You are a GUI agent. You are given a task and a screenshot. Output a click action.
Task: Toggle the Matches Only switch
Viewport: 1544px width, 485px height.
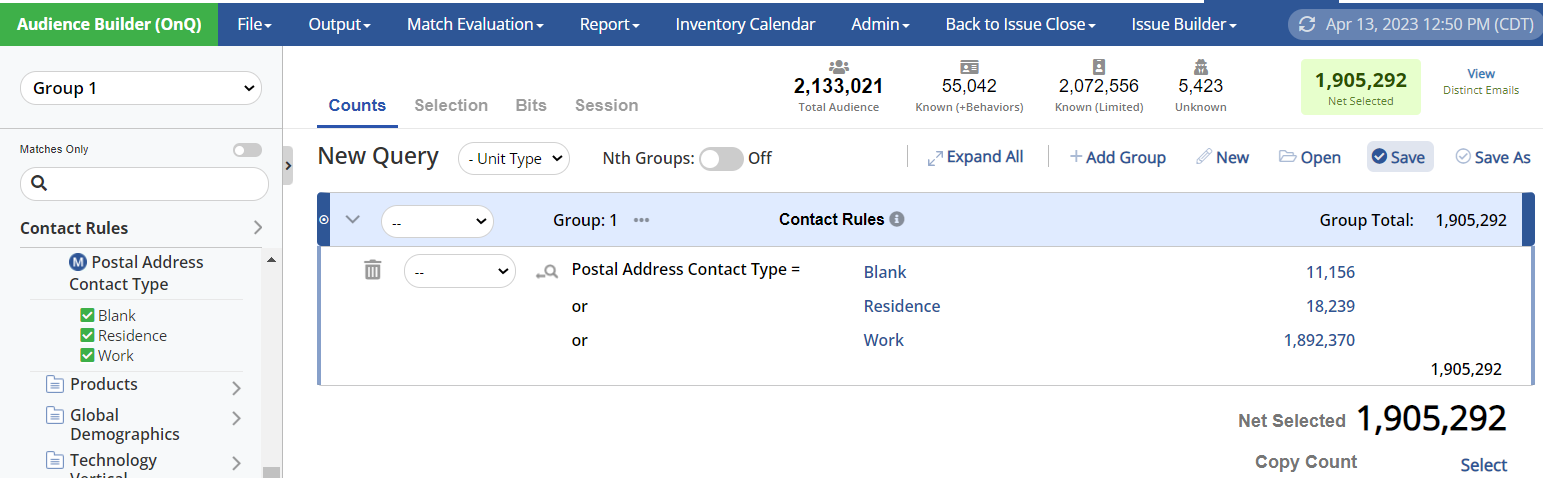pyautogui.click(x=246, y=150)
